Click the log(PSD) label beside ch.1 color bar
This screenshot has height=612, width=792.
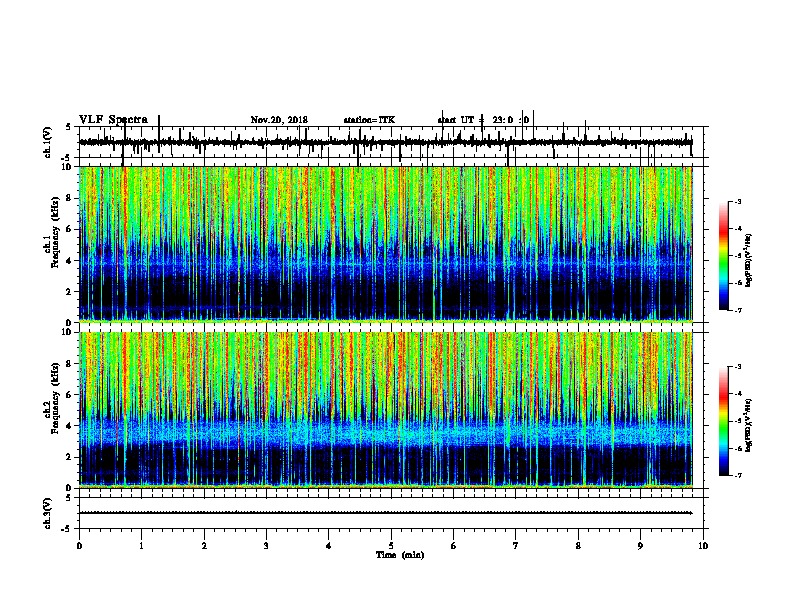(749, 261)
